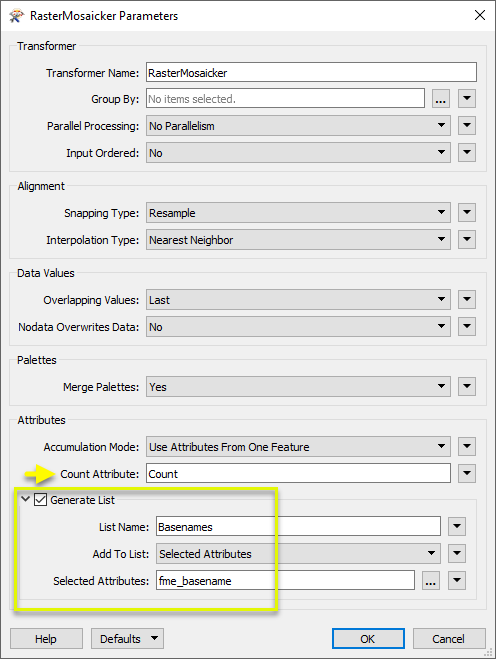Click the arrow menu button beside Snapping Type
Viewport: 496px width, 659px height.
coord(467,213)
